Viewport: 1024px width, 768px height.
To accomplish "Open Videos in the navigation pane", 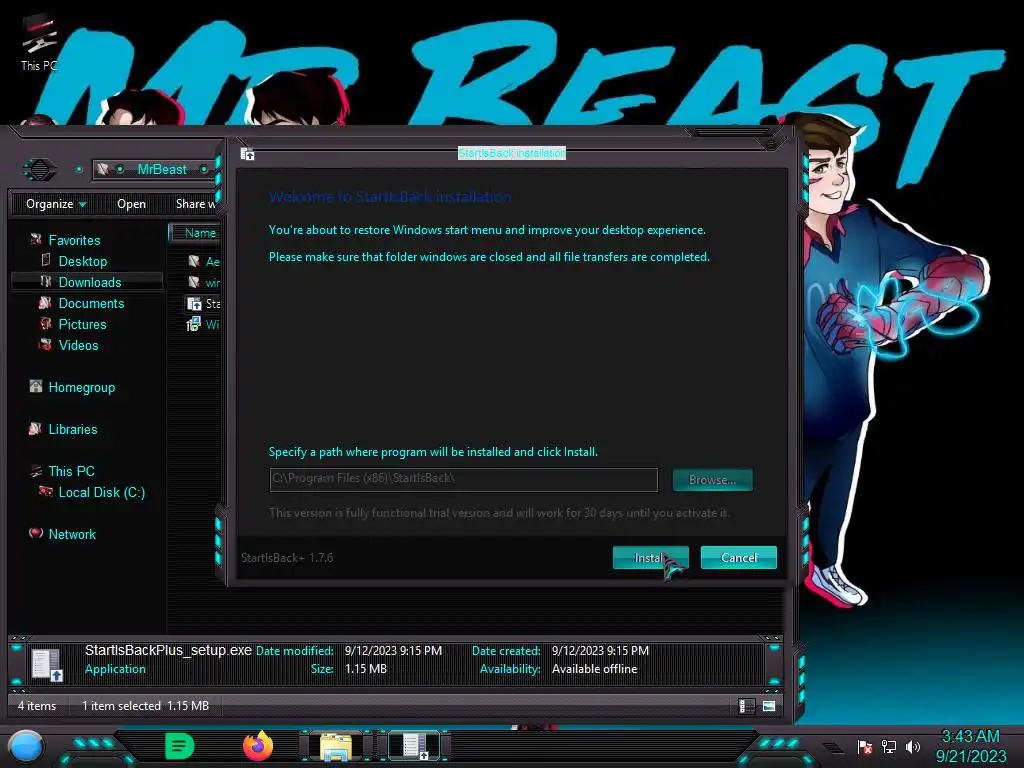I will click(x=78, y=345).
